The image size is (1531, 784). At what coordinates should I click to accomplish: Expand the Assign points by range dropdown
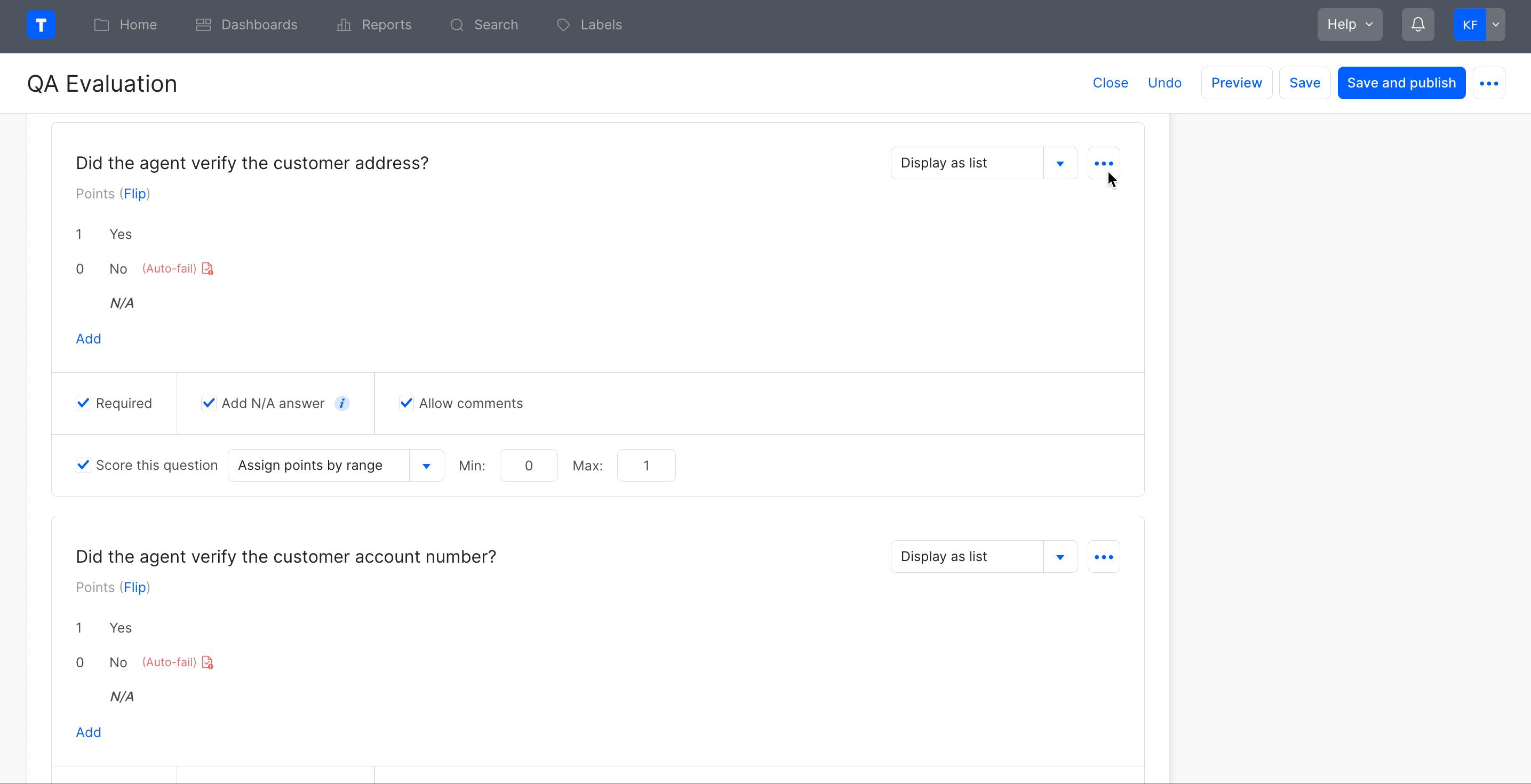(x=426, y=466)
